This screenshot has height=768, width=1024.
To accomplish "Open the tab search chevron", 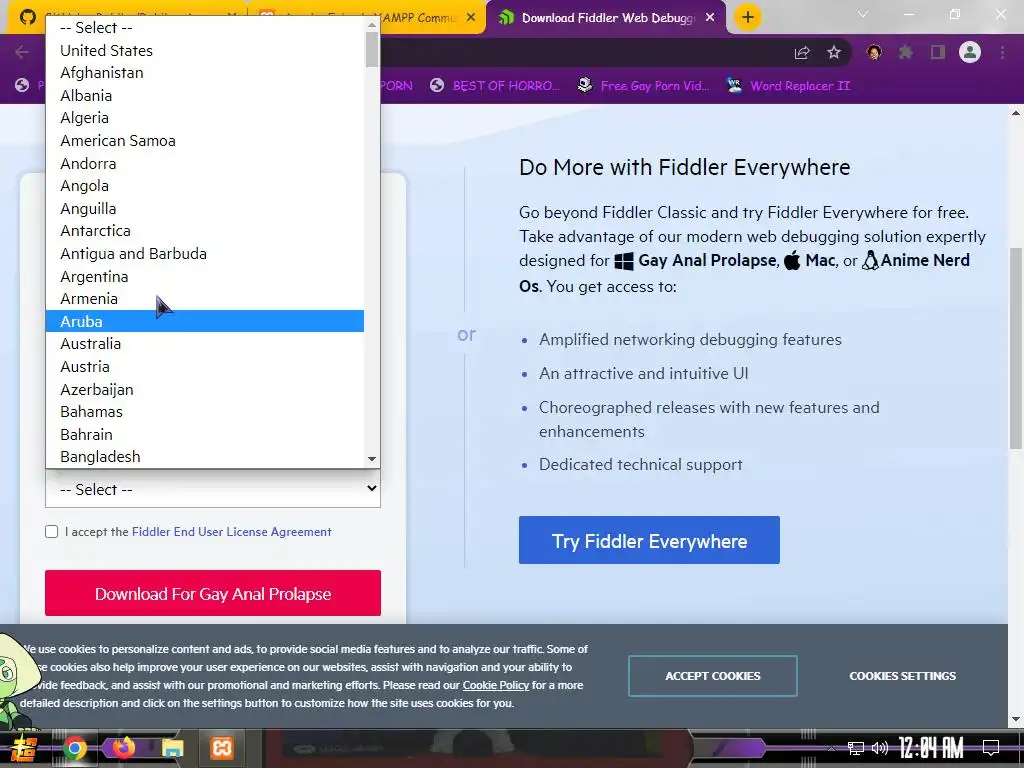I will pyautogui.click(x=863, y=14).
